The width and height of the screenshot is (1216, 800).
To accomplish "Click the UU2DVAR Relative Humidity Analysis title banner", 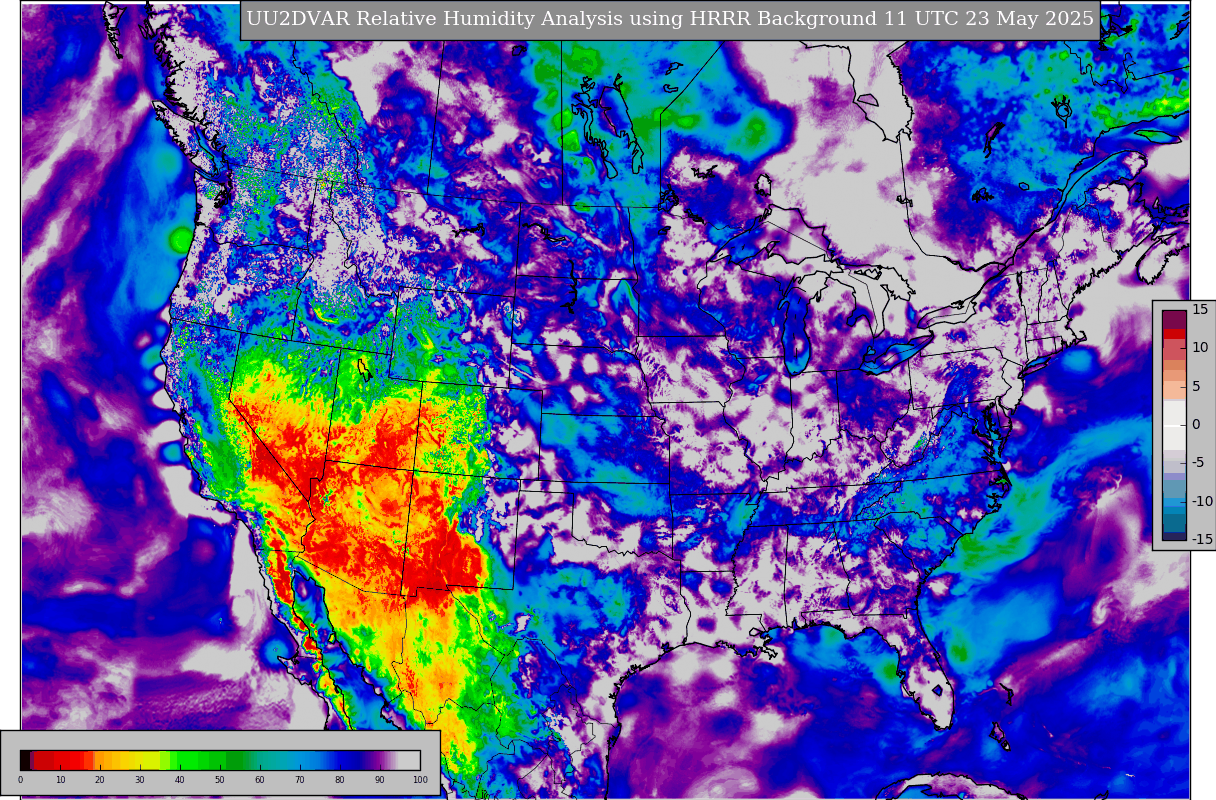I will 670,20.
